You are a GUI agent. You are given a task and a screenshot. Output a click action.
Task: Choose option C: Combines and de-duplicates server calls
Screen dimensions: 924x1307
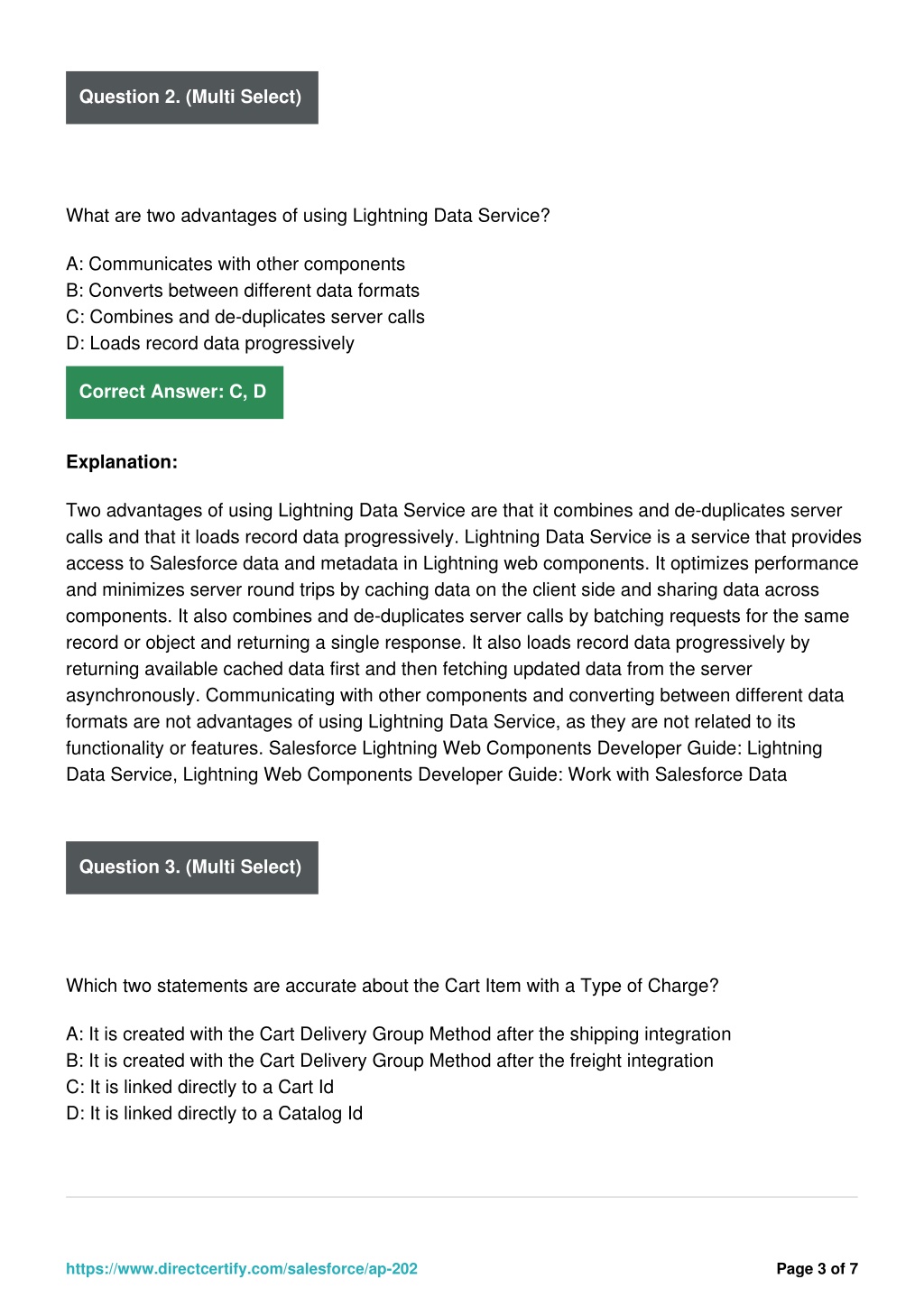[245, 317]
